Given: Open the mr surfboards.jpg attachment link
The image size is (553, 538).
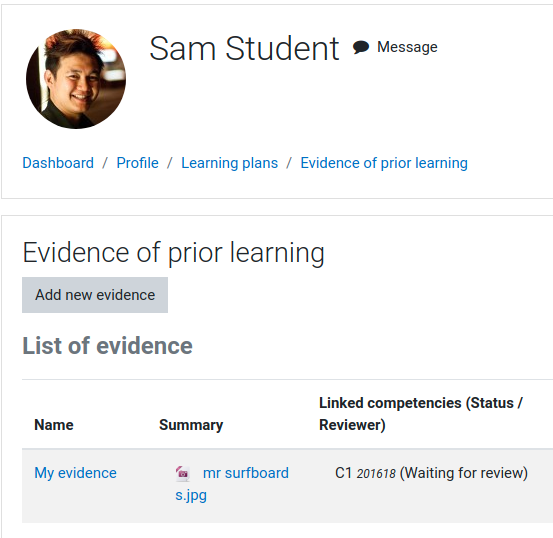Looking at the screenshot, I should pos(232,484).
